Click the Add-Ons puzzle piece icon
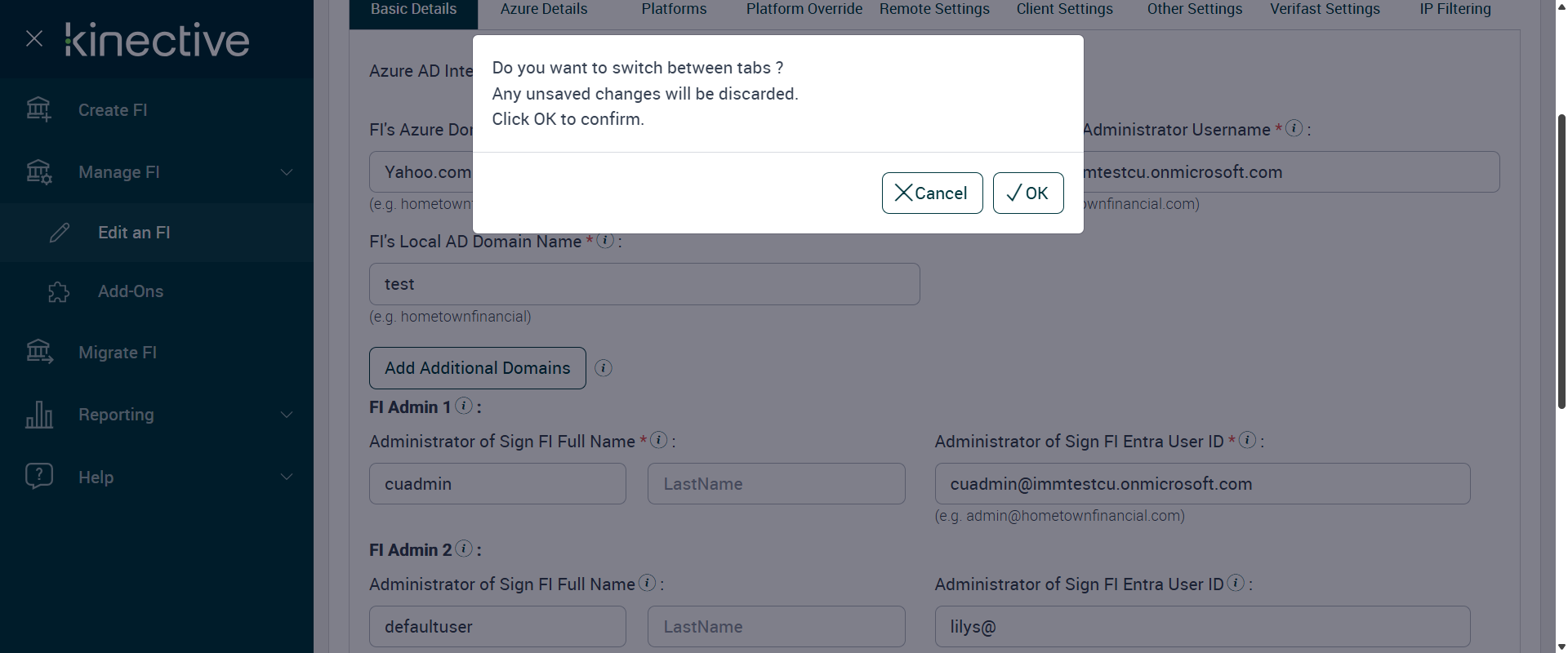This screenshot has width=1568, height=653. tap(59, 291)
